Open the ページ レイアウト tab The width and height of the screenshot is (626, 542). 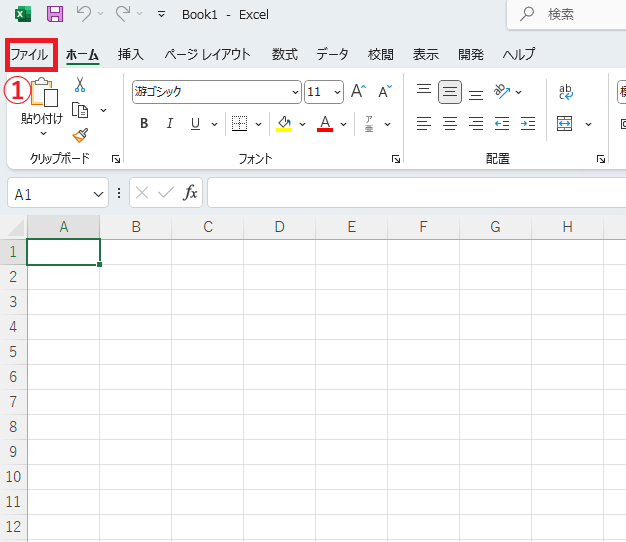[207, 54]
